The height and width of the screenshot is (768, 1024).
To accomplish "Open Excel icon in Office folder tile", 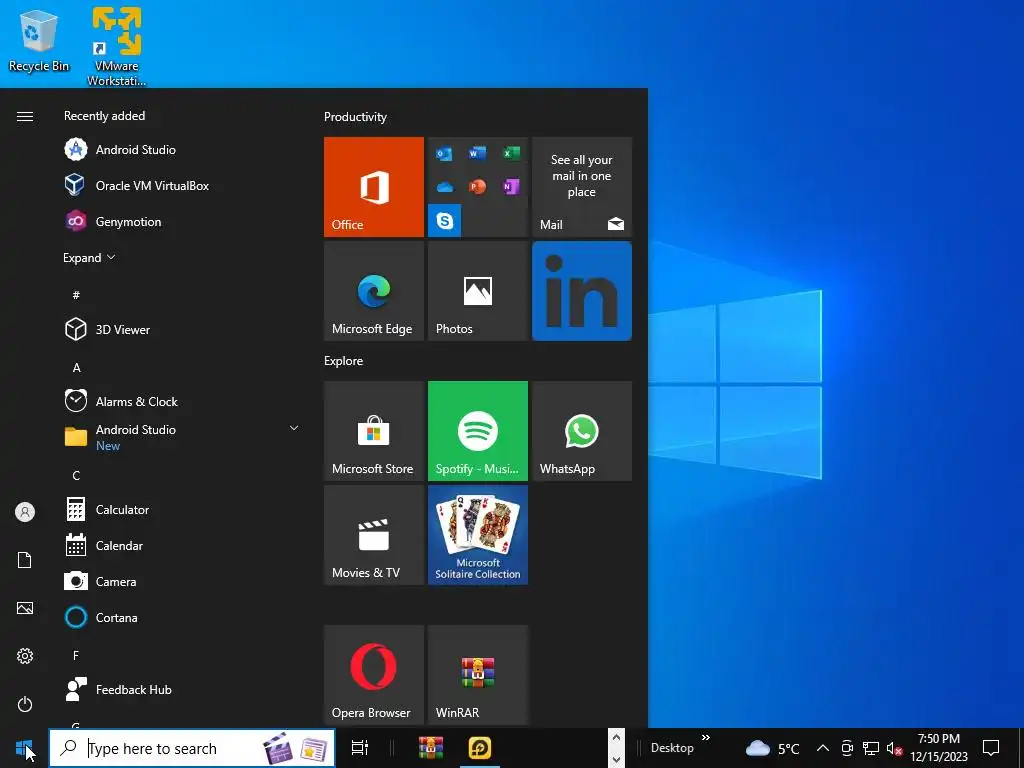I will [x=511, y=153].
